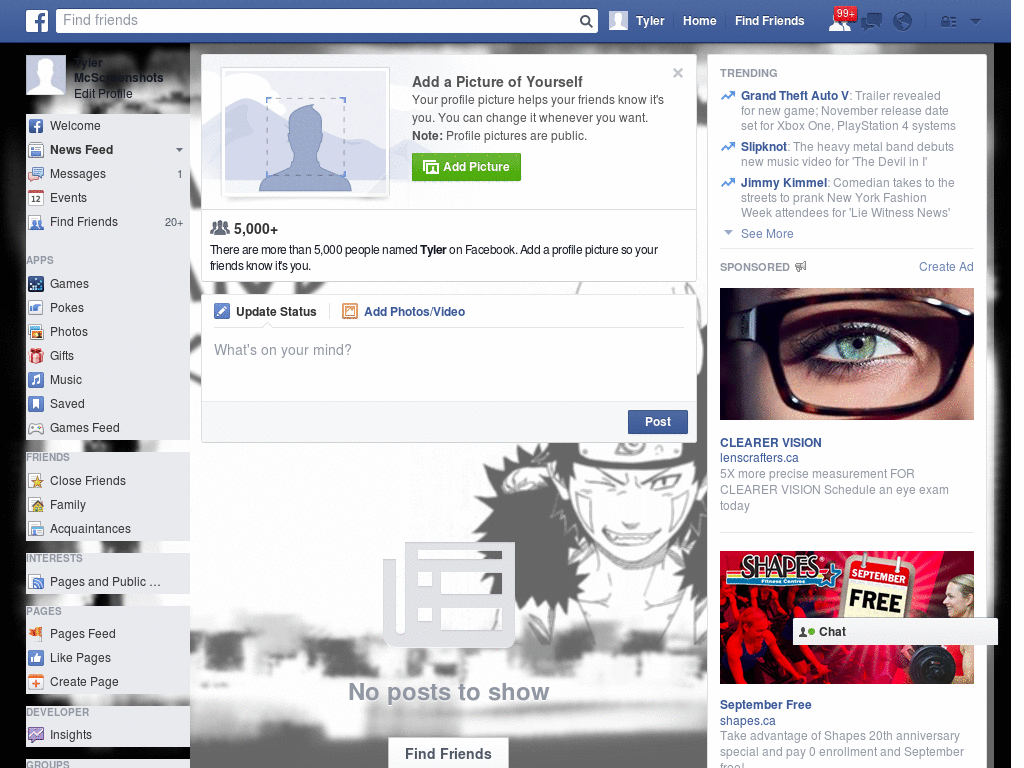This screenshot has height=768, width=1024.
Task: Close the Add a Picture card
Action: 678,73
